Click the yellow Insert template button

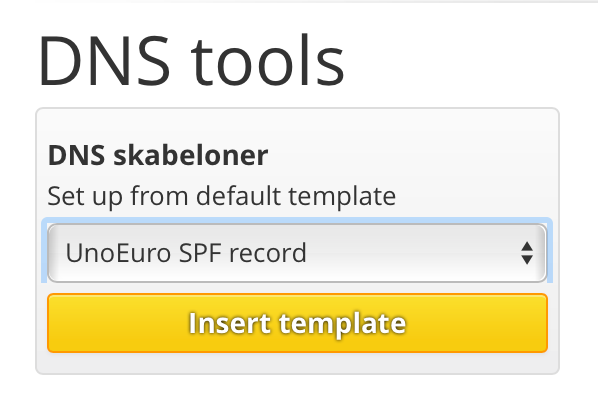click(297, 323)
